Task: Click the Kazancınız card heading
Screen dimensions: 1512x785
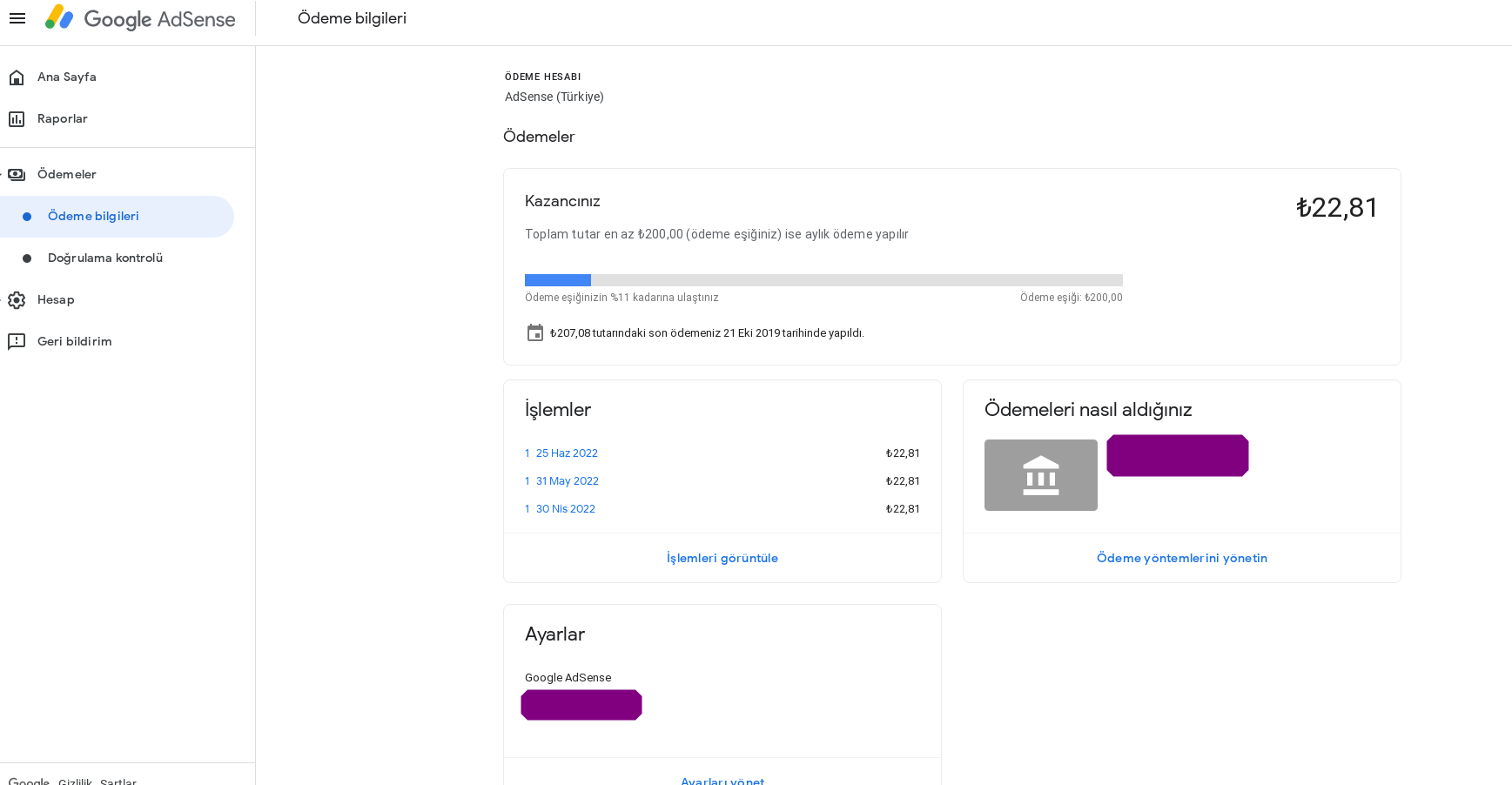Action: tap(562, 201)
